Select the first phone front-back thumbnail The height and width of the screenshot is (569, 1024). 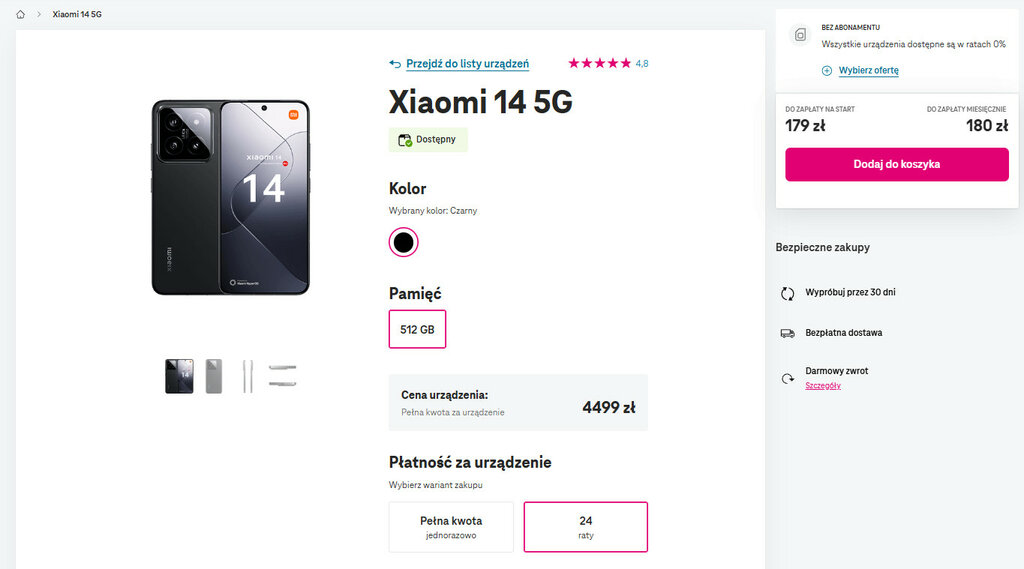pyautogui.click(x=179, y=376)
